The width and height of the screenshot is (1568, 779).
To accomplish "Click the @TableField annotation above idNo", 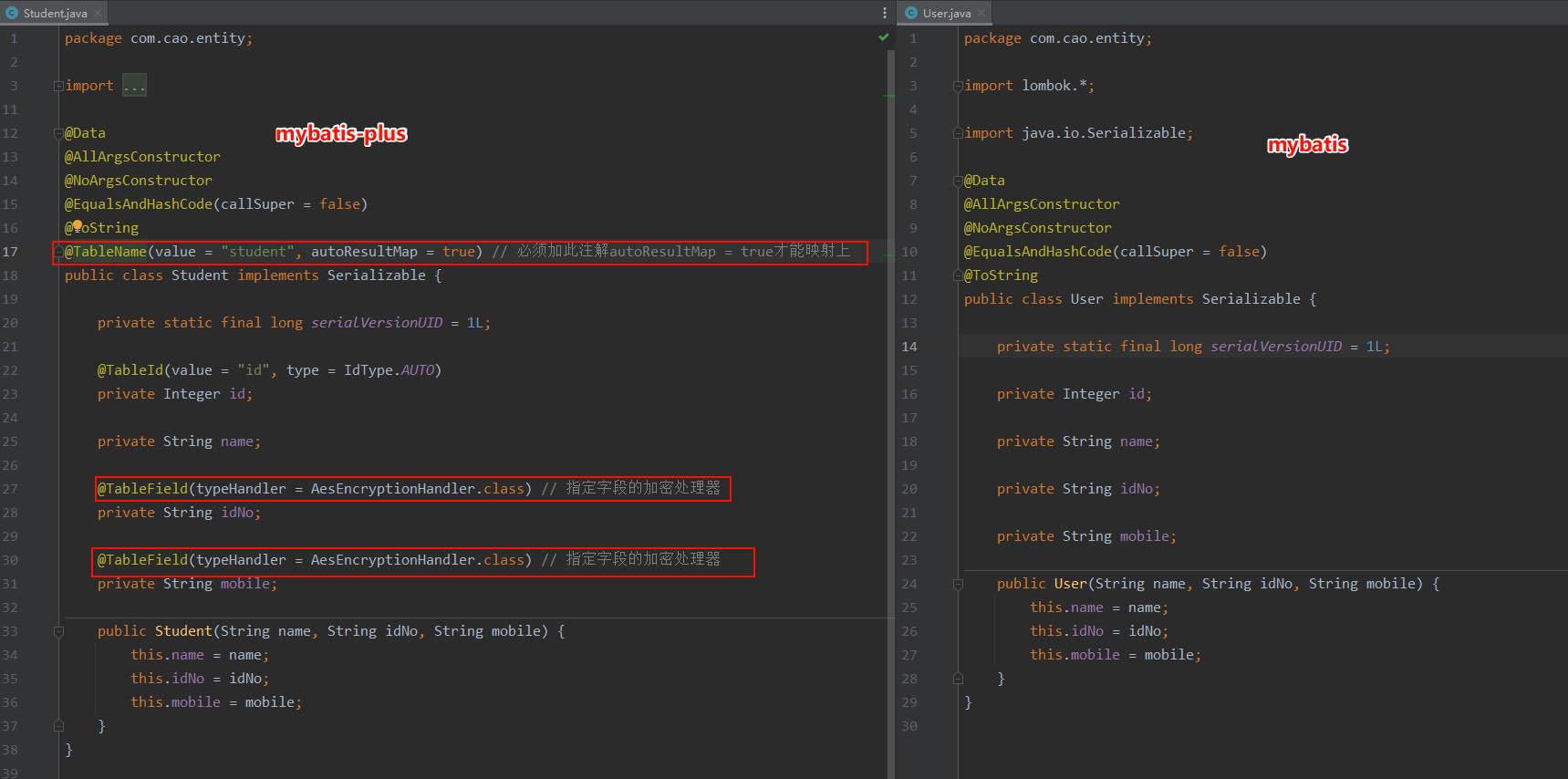I will coord(315,489).
